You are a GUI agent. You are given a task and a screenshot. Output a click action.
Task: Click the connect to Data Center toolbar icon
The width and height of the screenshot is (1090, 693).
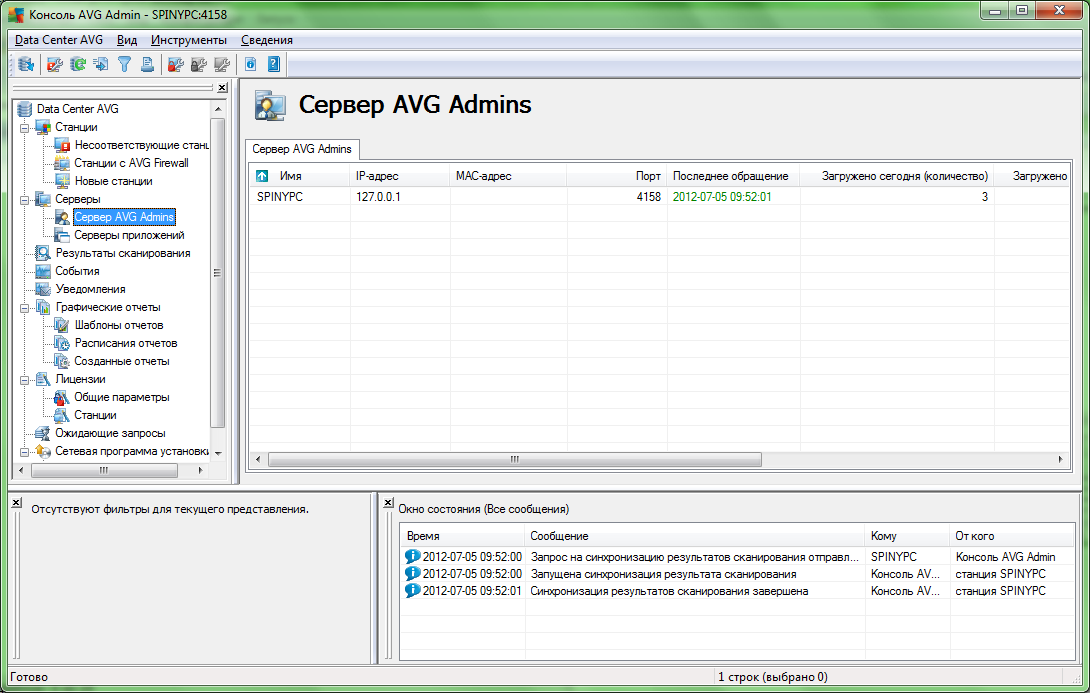point(26,65)
